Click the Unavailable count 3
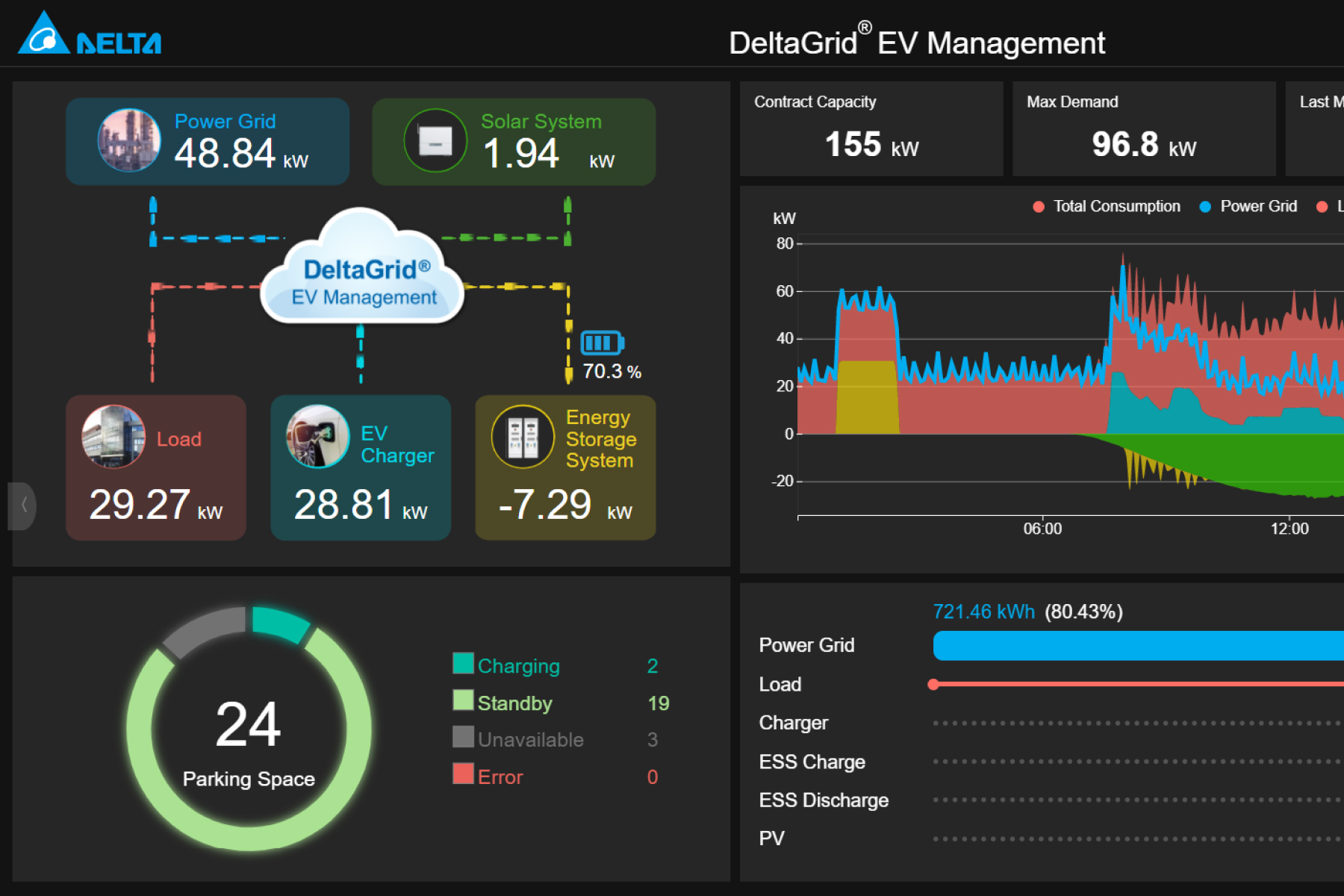The width and height of the screenshot is (1344, 896). tap(653, 740)
